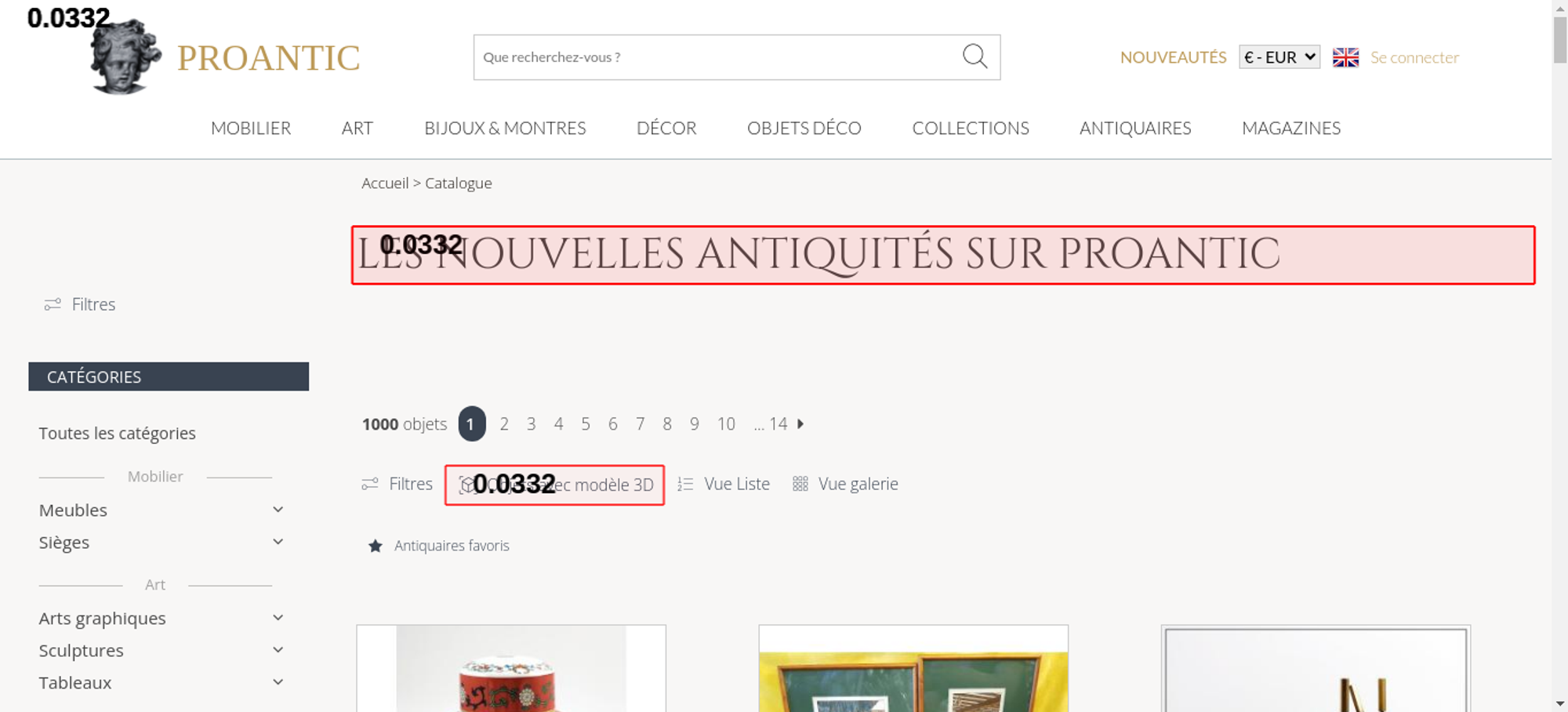Screen dimensions: 1568x712
Task: Switch to Vue galerie grid view
Action: [x=845, y=484]
